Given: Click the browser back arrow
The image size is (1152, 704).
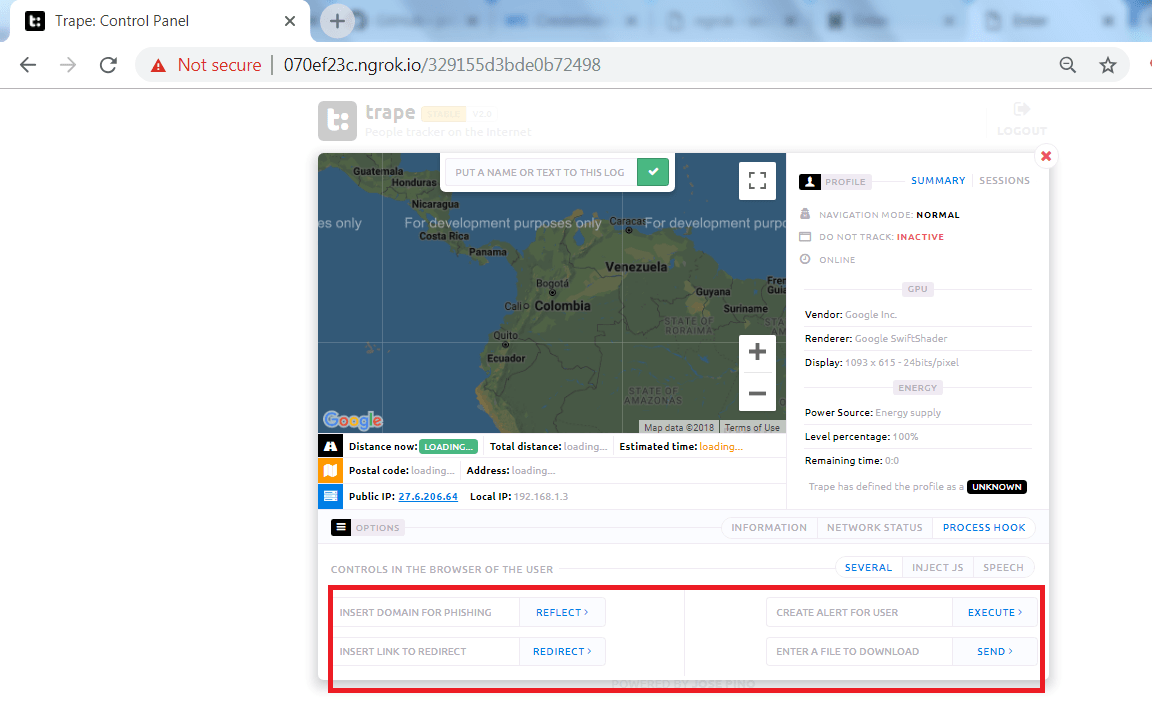Looking at the screenshot, I should point(28,65).
